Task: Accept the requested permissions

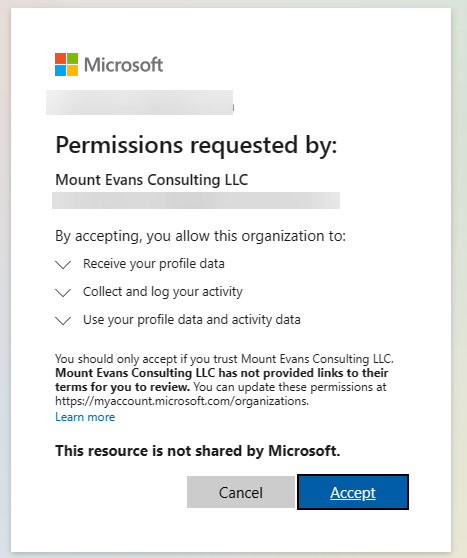Action: [x=353, y=492]
